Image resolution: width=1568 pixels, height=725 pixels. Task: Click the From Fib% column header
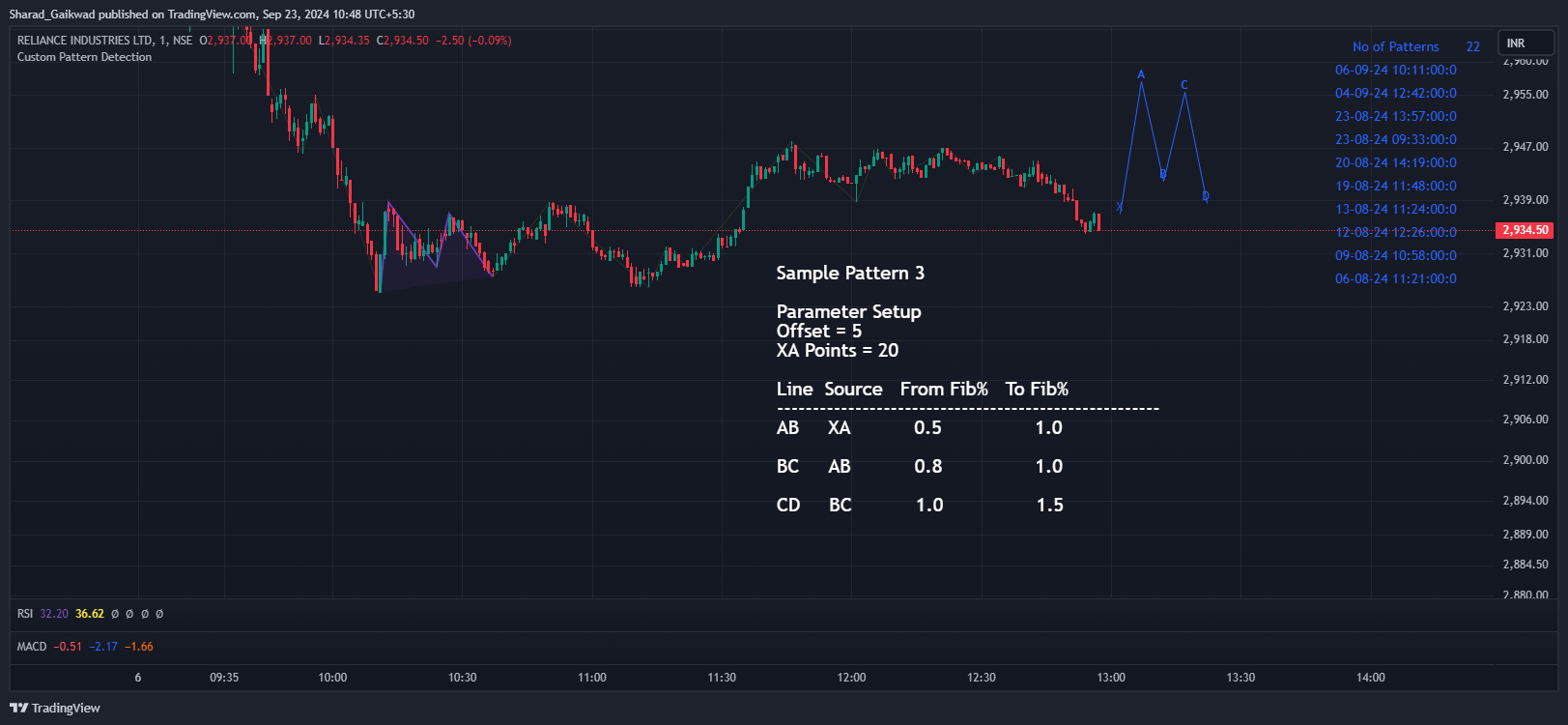(944, 389)
